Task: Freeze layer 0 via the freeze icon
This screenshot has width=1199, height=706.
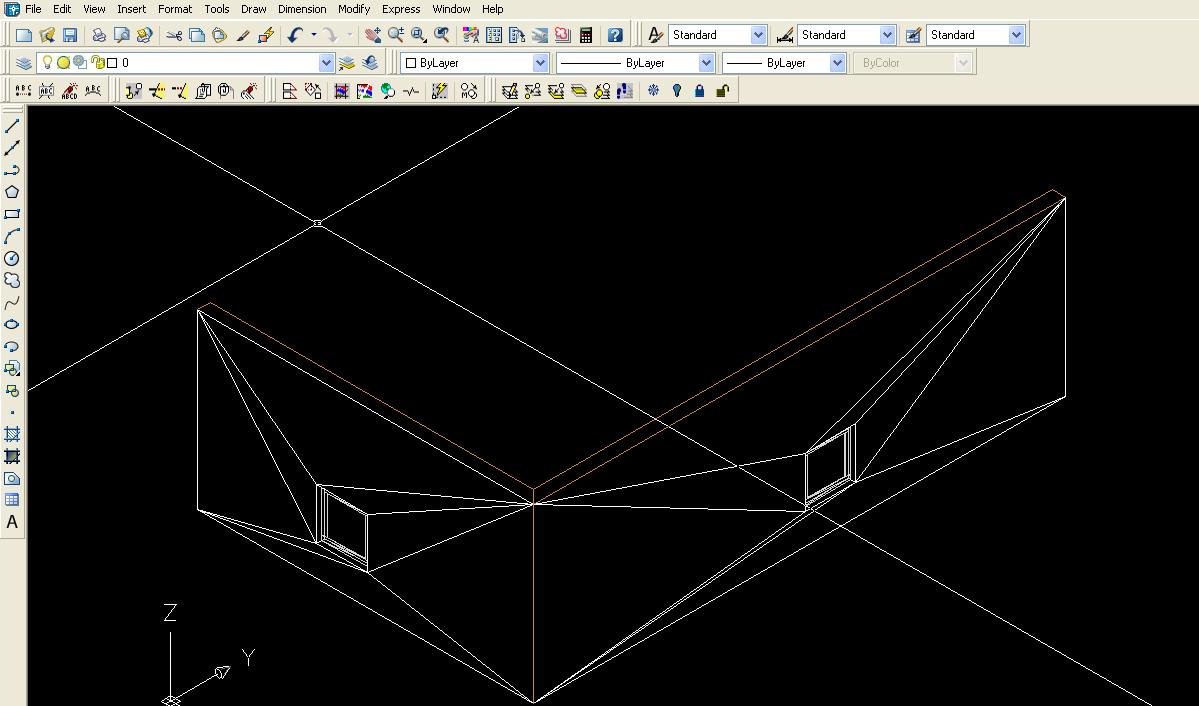Action: (x=62, y=62)
